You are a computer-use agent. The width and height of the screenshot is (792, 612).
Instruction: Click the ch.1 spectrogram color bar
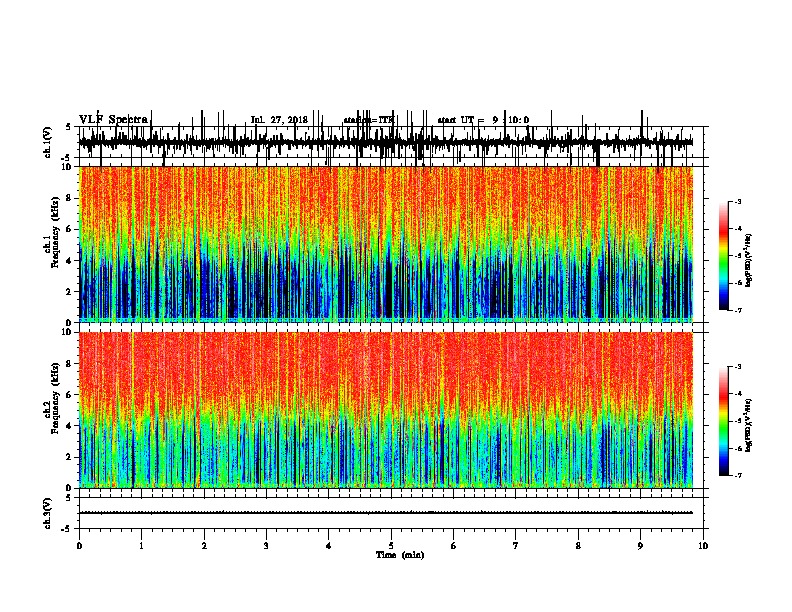tap(724, 255)
